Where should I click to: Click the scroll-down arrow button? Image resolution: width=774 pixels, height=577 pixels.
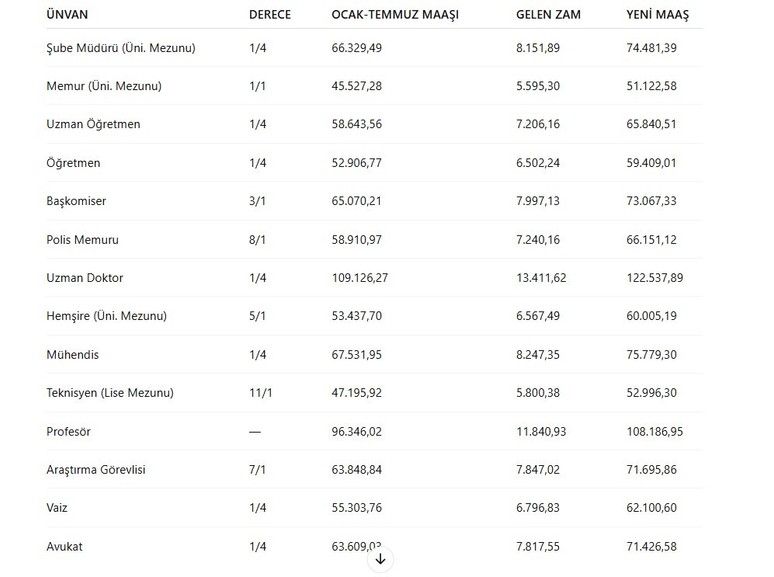coord(380,559)
